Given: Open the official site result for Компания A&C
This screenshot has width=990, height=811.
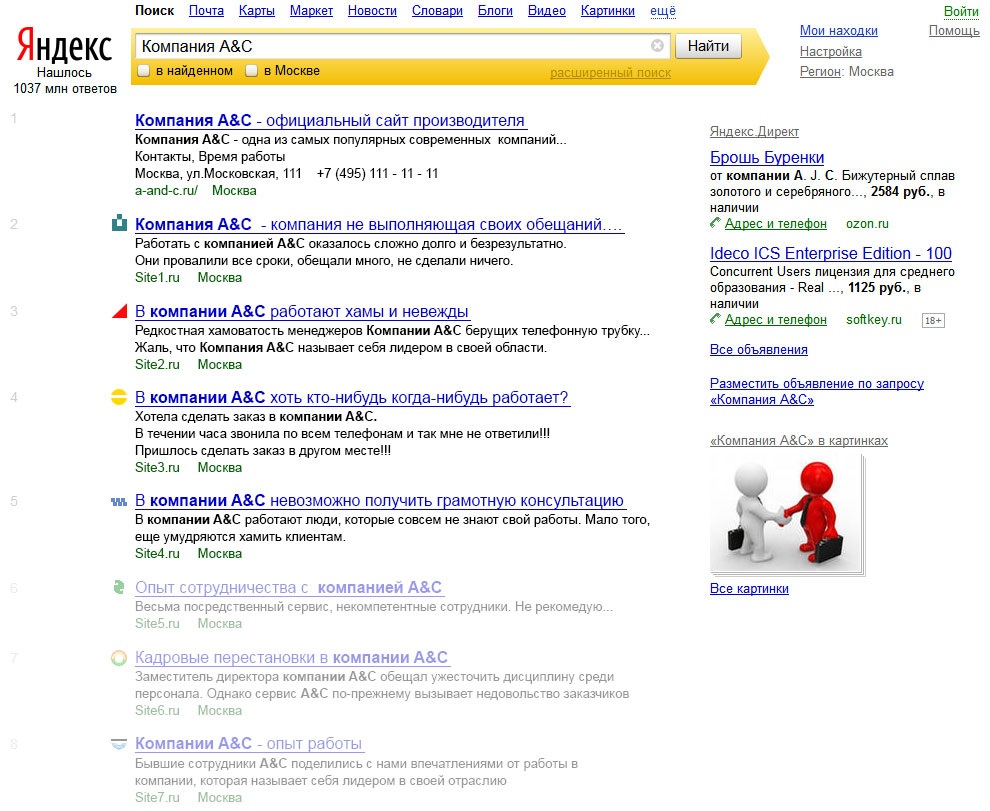Looking at the screenshot, I should [x=331, y=121].
